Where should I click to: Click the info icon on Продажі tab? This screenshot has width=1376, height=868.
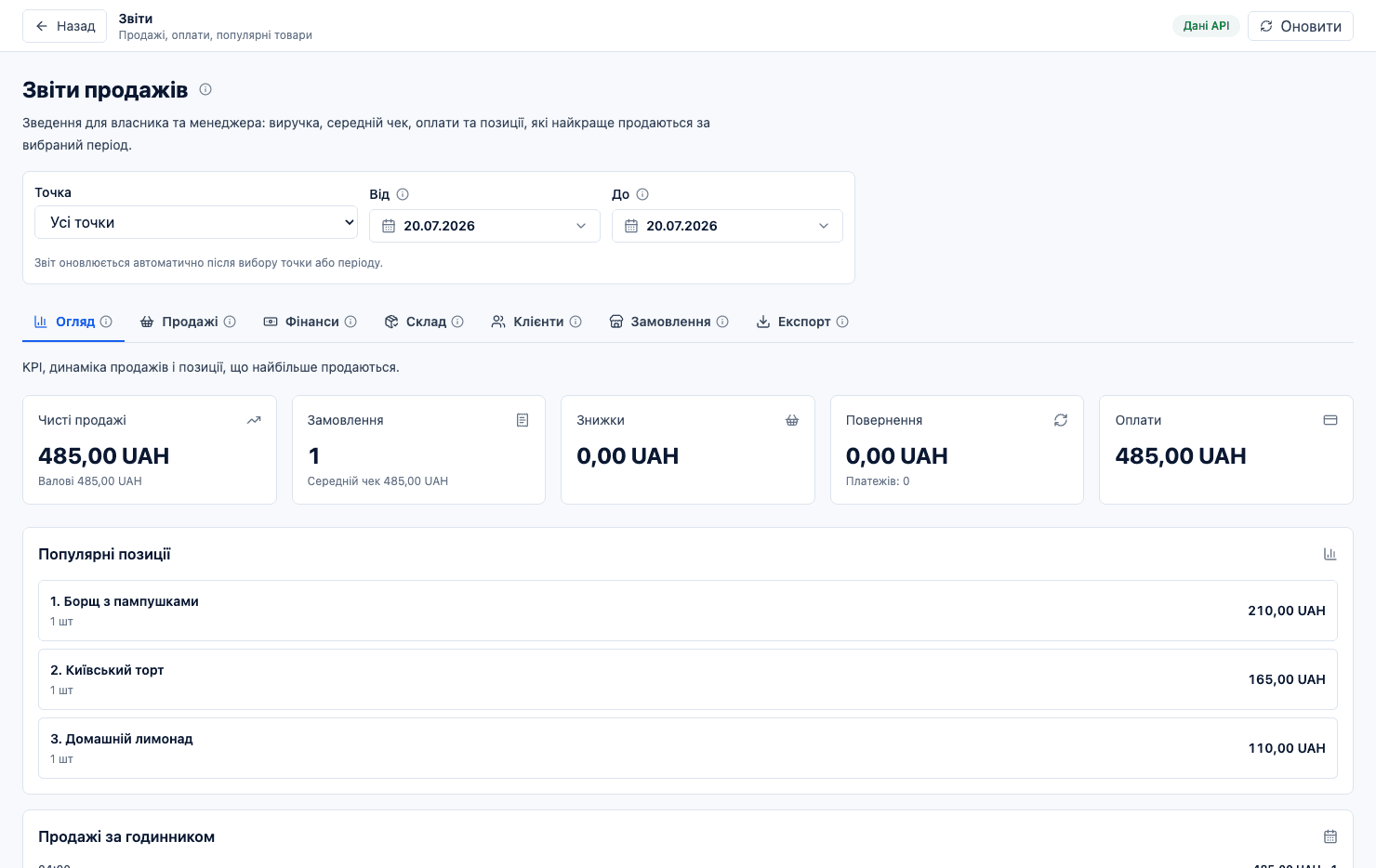[x=230, y=322]
